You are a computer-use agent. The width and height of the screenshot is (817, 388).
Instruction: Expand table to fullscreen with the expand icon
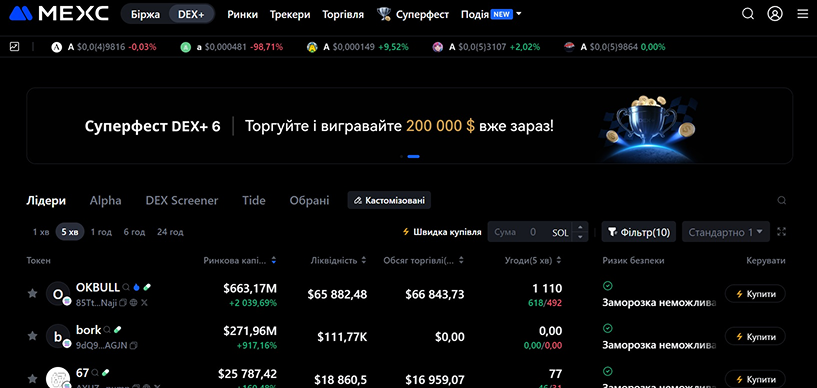(x=781, y=232)
